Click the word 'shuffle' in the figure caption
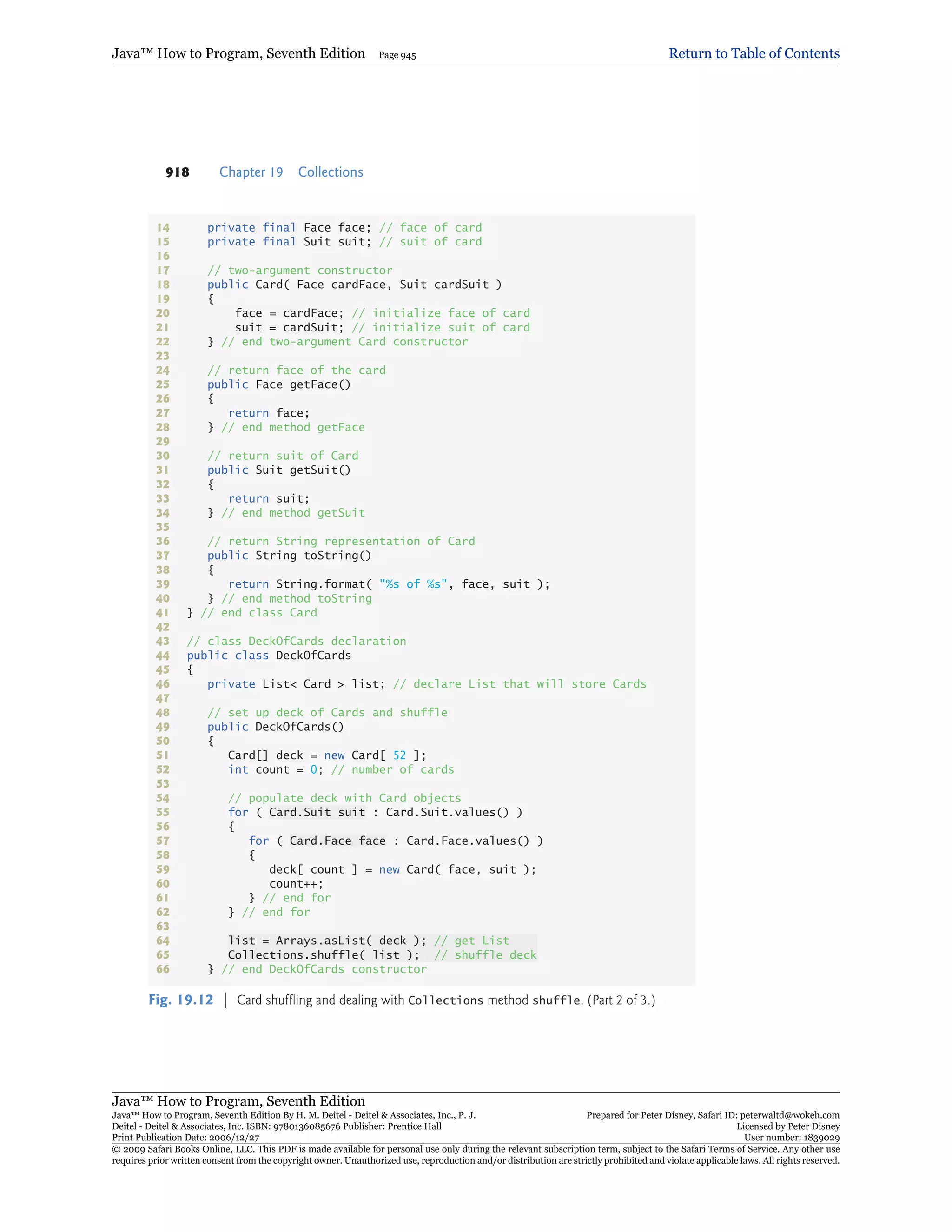Viewport: 952px width, 1232px height. 556,1000
